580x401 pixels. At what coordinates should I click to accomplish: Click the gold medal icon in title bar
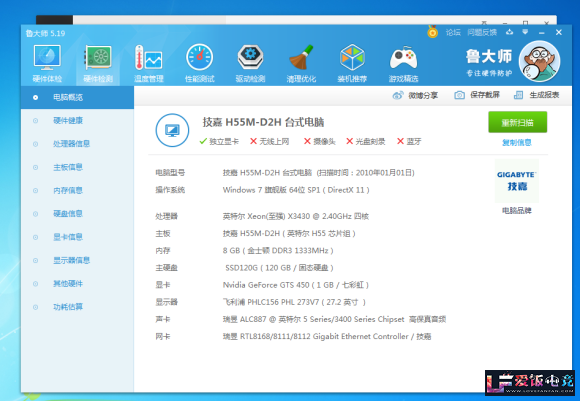tap(432, 32)
